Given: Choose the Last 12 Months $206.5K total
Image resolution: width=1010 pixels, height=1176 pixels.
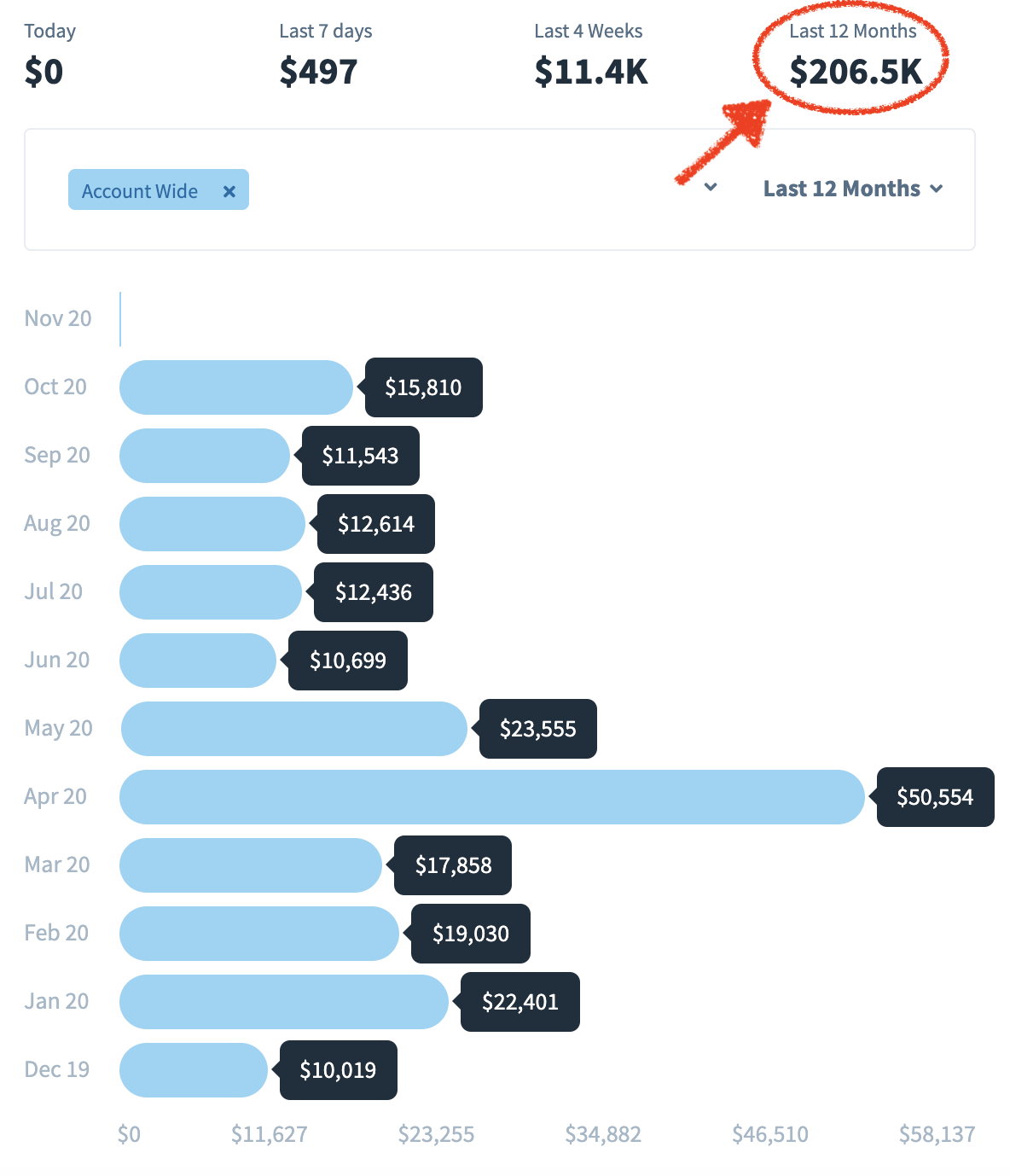Looking at the screenshot, I should [x=855, y=56].
